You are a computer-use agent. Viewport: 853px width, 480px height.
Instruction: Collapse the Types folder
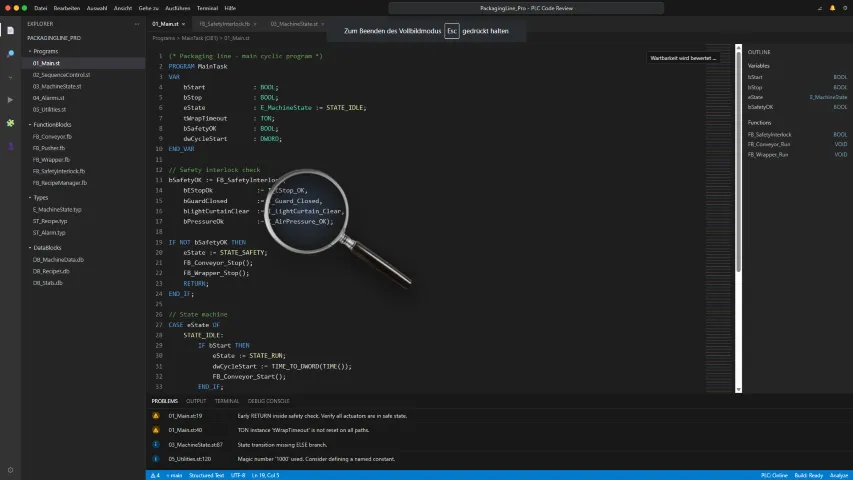click(30, 198)
